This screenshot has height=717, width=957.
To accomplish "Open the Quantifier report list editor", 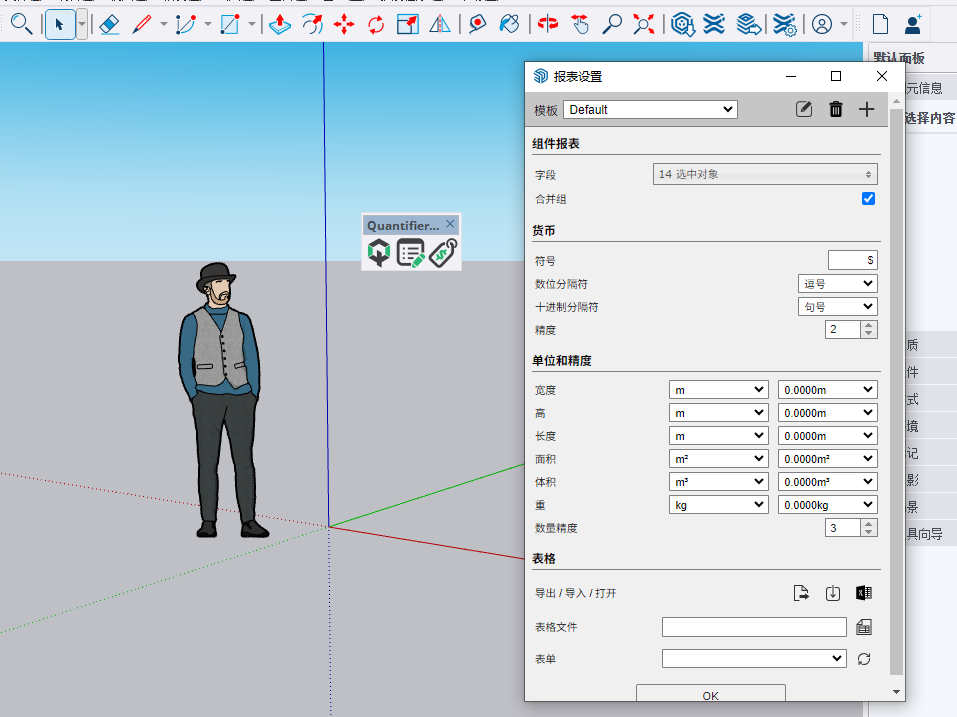I will click(410, 252).
